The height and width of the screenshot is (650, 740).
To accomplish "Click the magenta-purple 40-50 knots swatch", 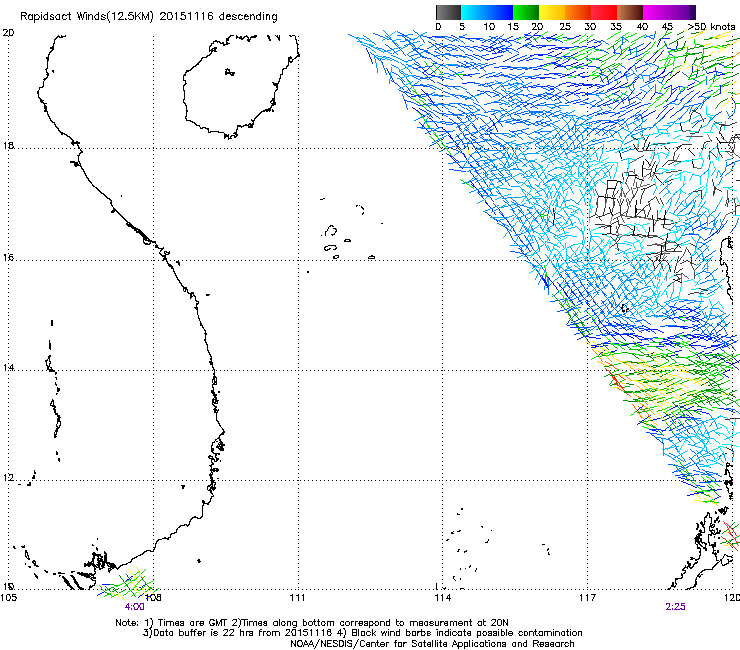I will (x=669, y=12).
